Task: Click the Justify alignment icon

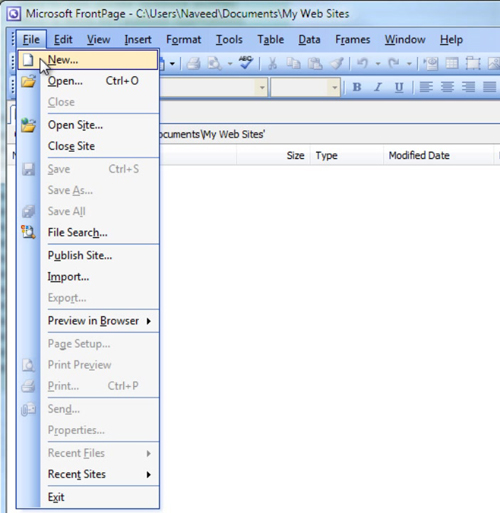Action: (489, 87)
